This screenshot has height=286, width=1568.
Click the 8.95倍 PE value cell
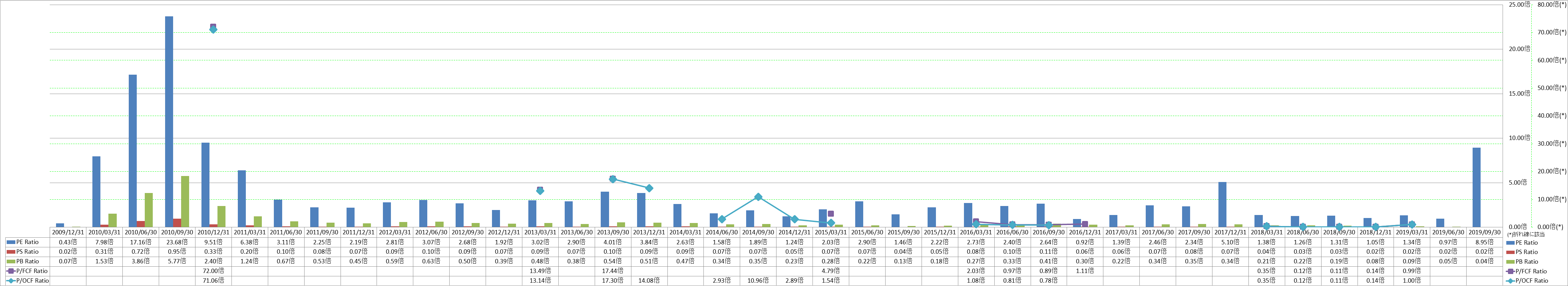pos(1484,242)
